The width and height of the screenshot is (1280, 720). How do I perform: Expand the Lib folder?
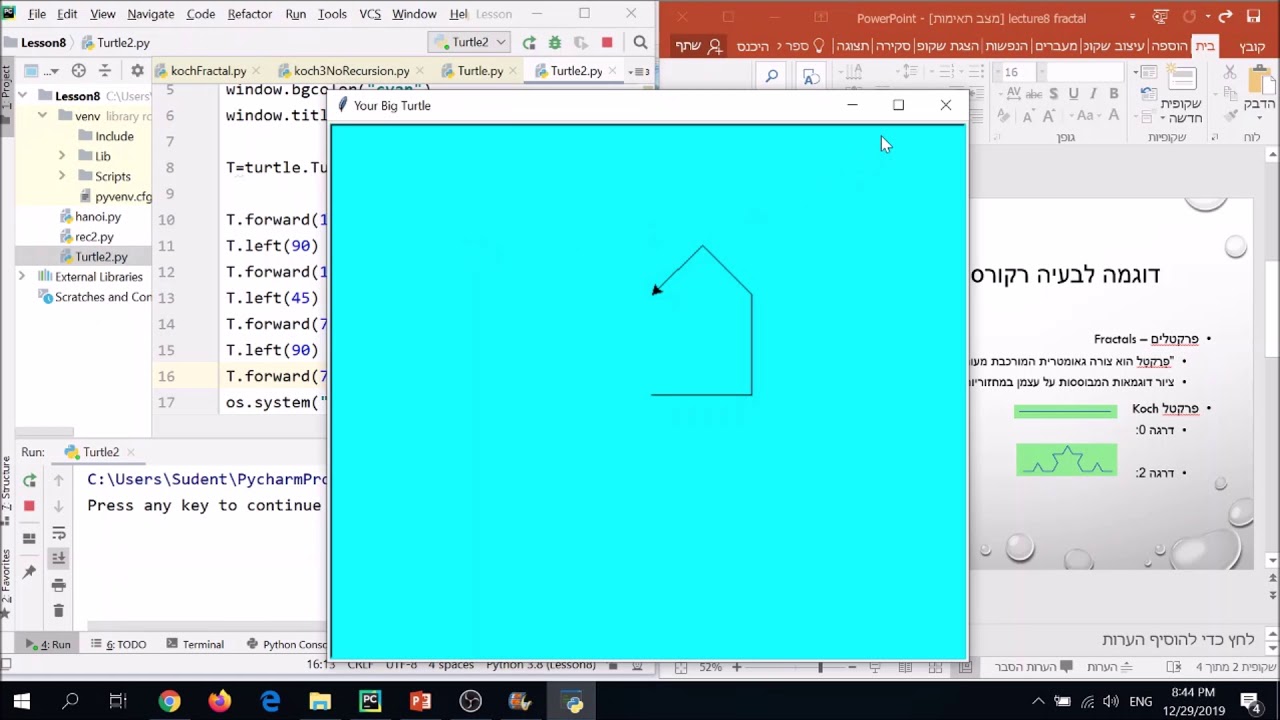coord(62,156)
